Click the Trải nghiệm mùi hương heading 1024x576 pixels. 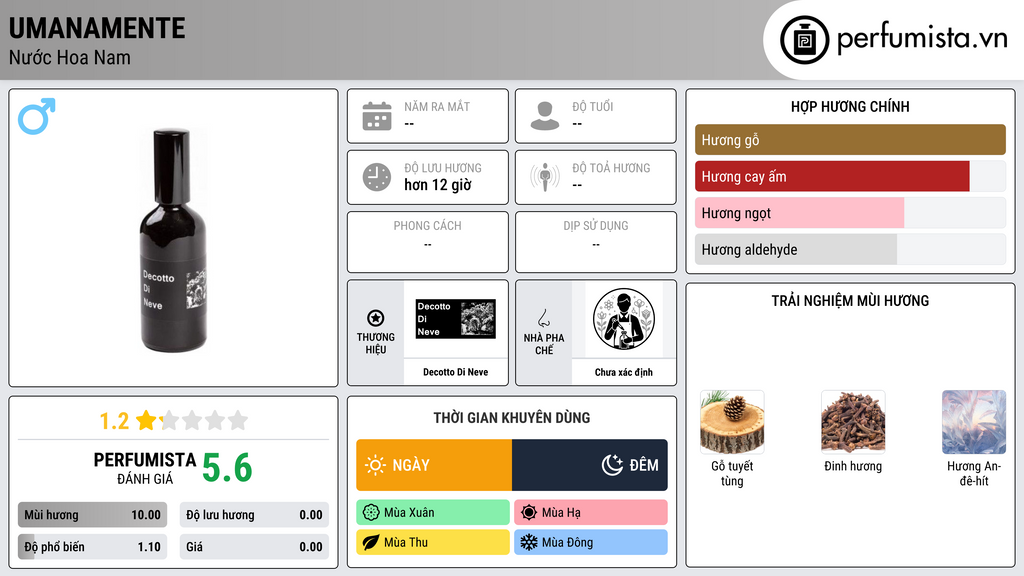850,301
